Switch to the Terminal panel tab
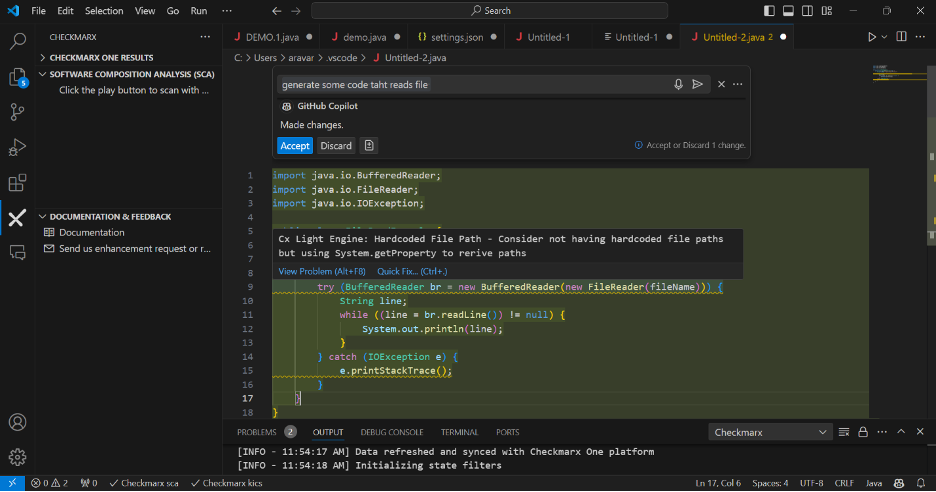This screenshot has width=936, height=492. pos(459,432)
